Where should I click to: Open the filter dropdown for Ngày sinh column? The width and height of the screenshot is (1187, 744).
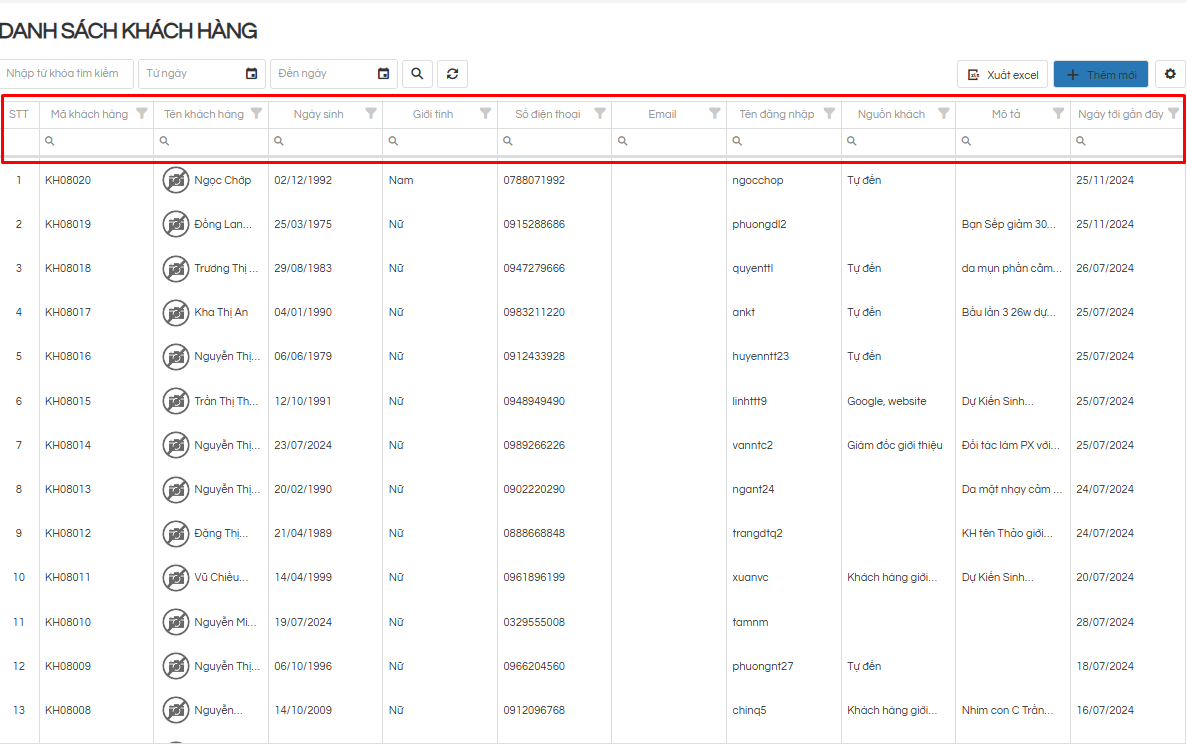point(371,113)
